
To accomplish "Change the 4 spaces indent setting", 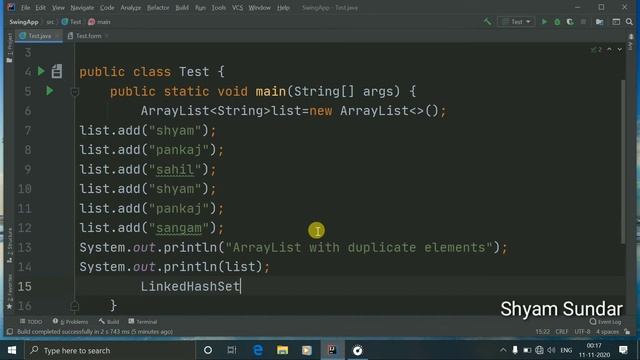I will 607,332.
